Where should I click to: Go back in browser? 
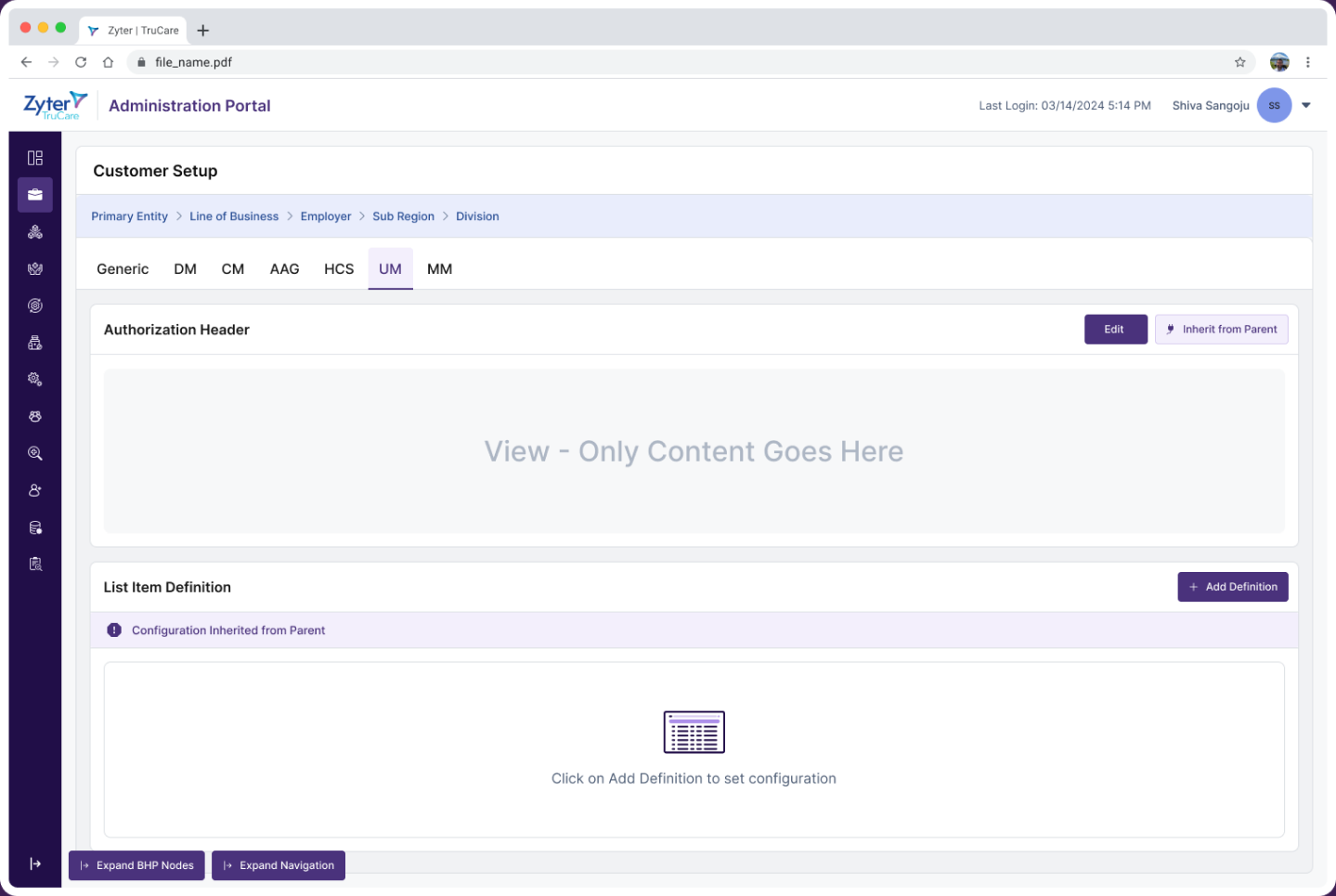(26, 62)
